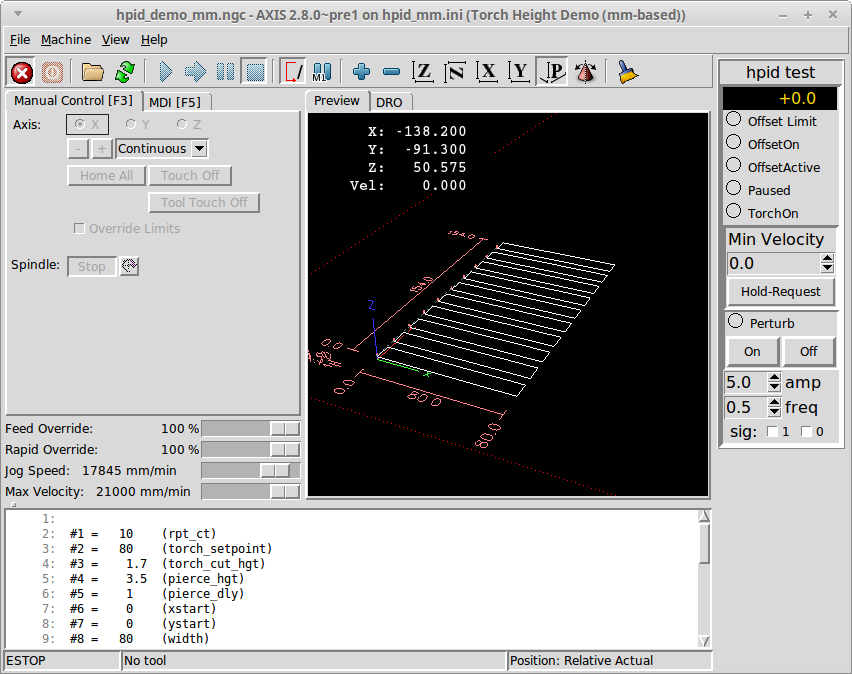
Task: Clear live plot with broom icon
Action: [628, 72]
